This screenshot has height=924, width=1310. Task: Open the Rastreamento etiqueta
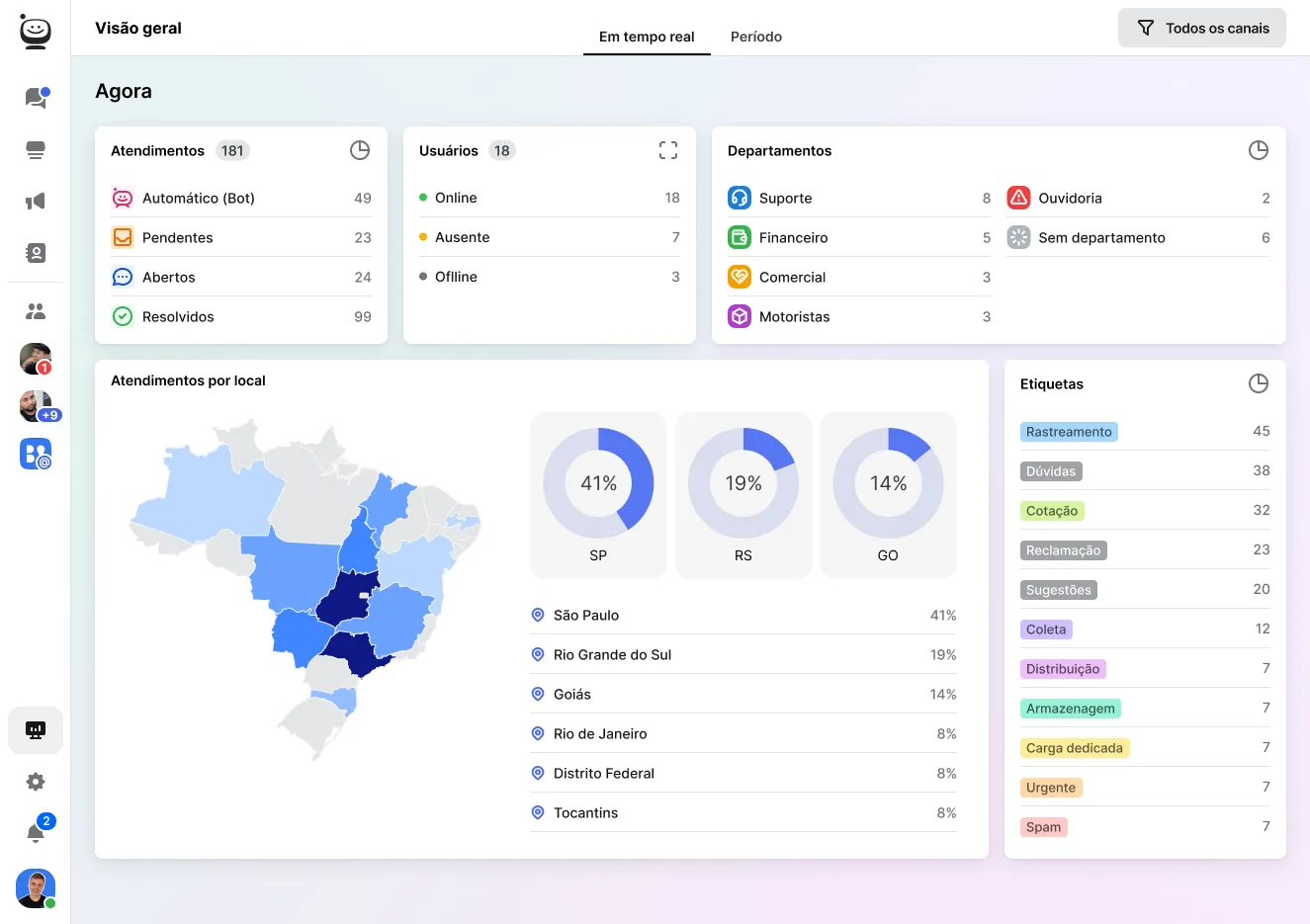click(1069, 432)
